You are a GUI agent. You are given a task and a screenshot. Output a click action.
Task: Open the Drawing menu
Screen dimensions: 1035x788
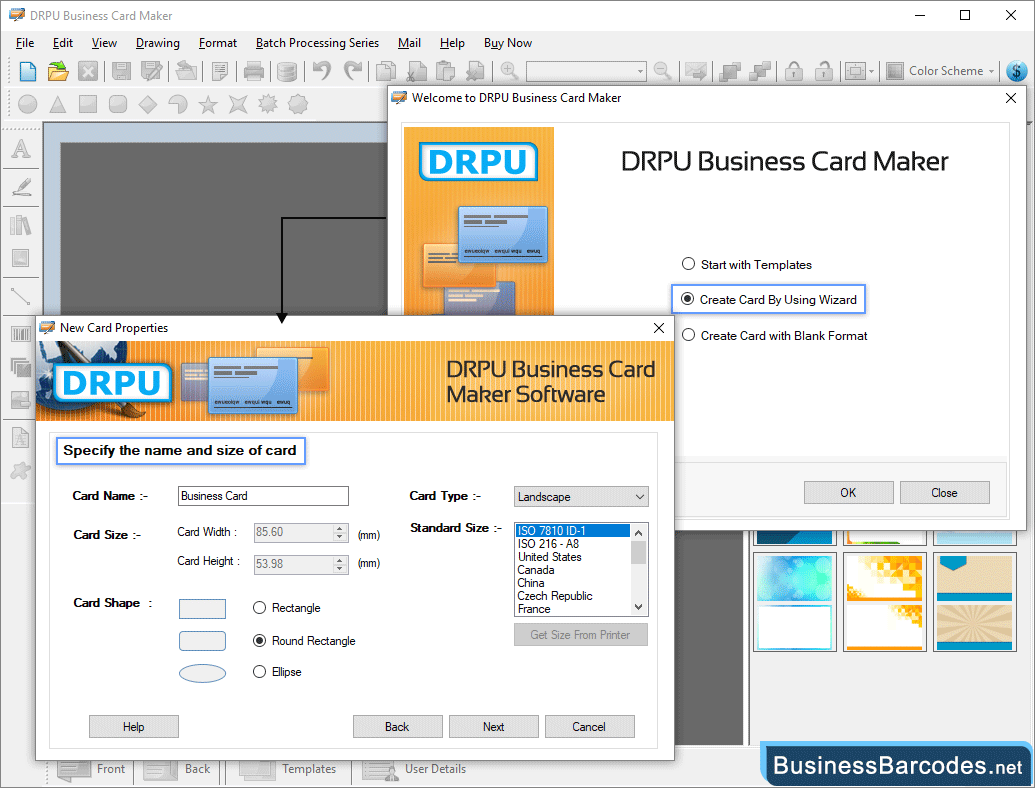[x=158, y=43]
